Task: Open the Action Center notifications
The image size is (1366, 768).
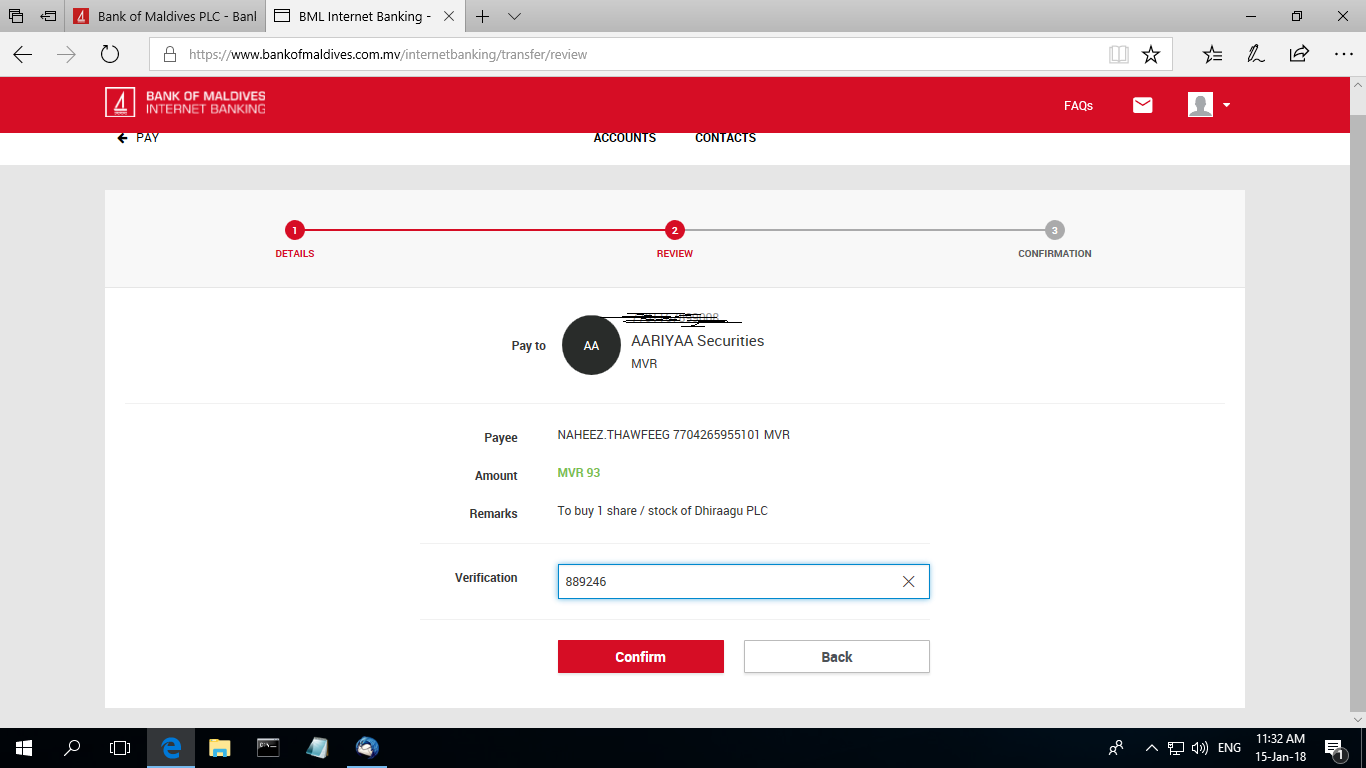Action: tap(1334, 747)
